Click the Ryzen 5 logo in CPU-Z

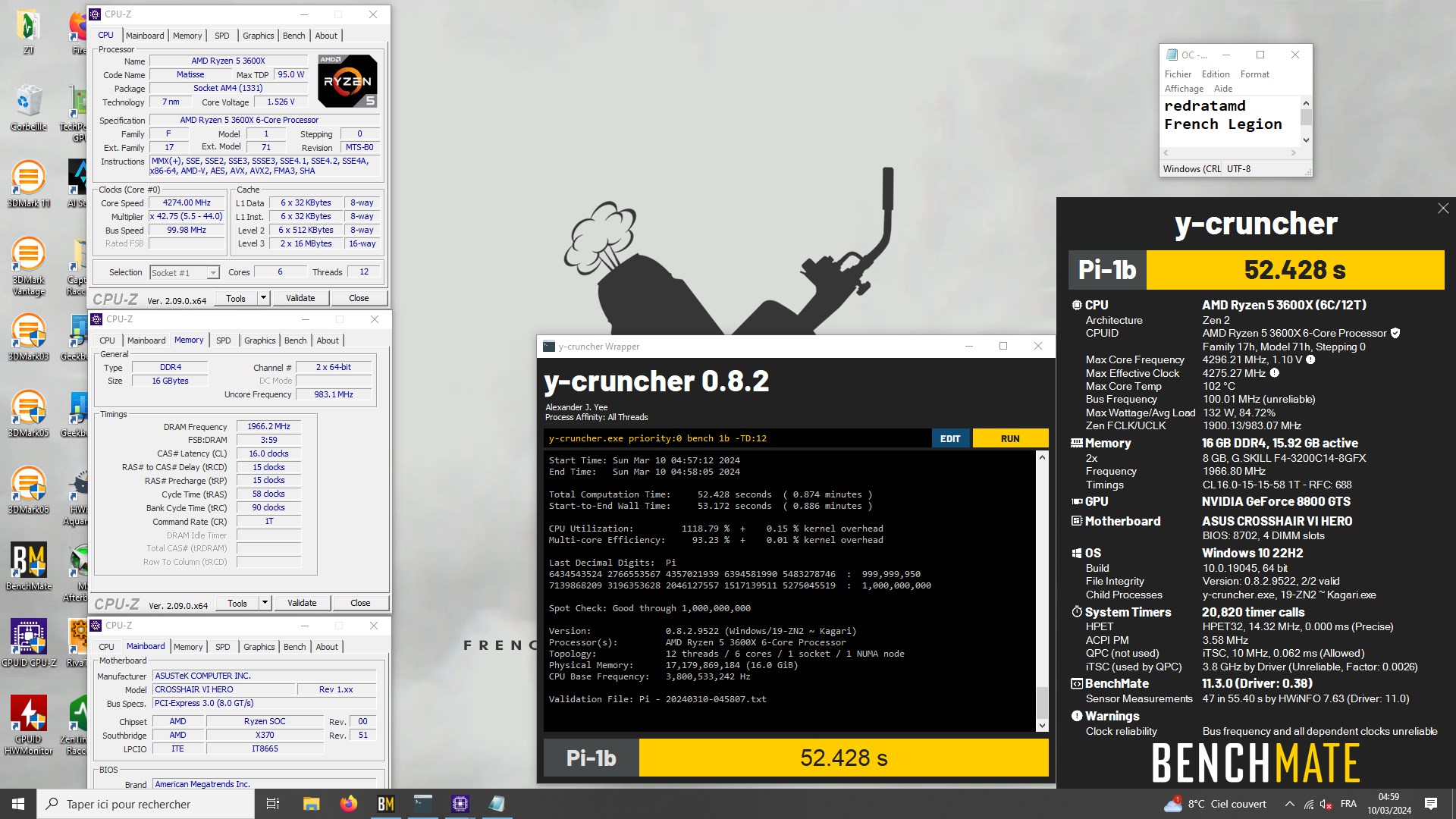(347, 81)
